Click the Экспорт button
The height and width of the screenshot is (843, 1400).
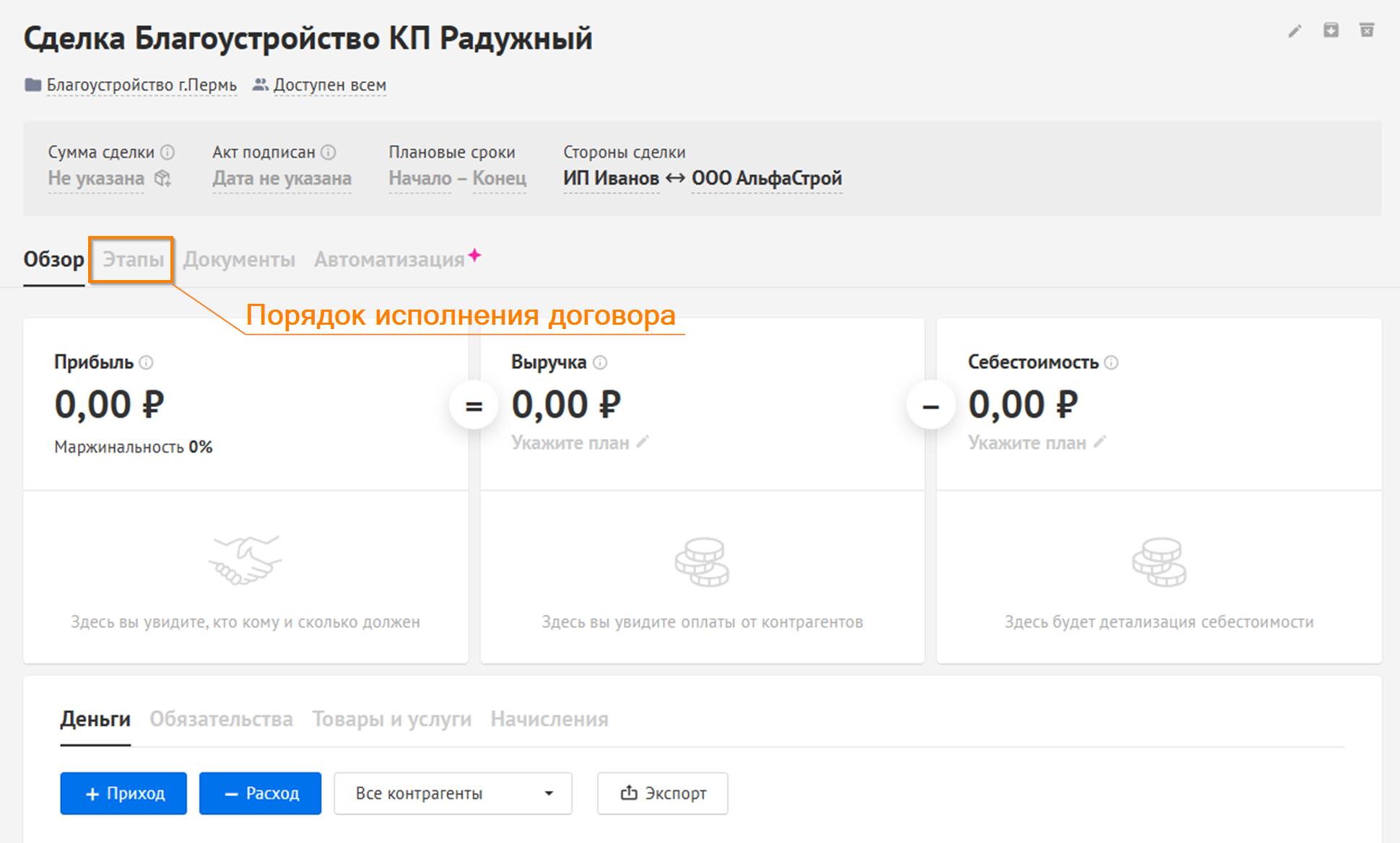[662, 793]
